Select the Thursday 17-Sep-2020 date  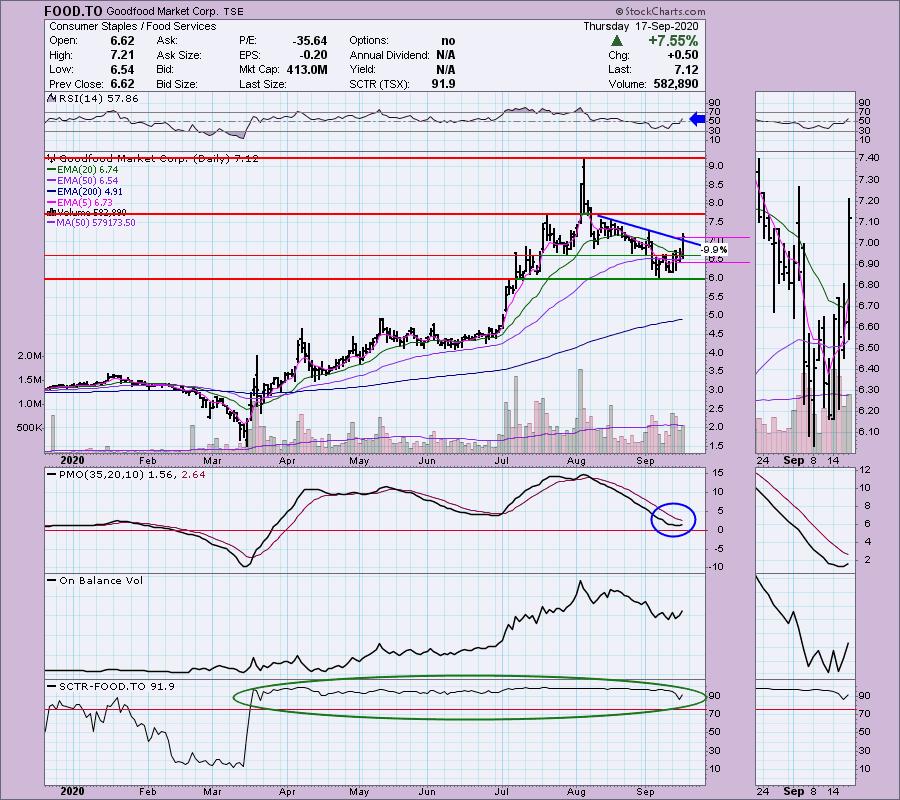(641, 26)
